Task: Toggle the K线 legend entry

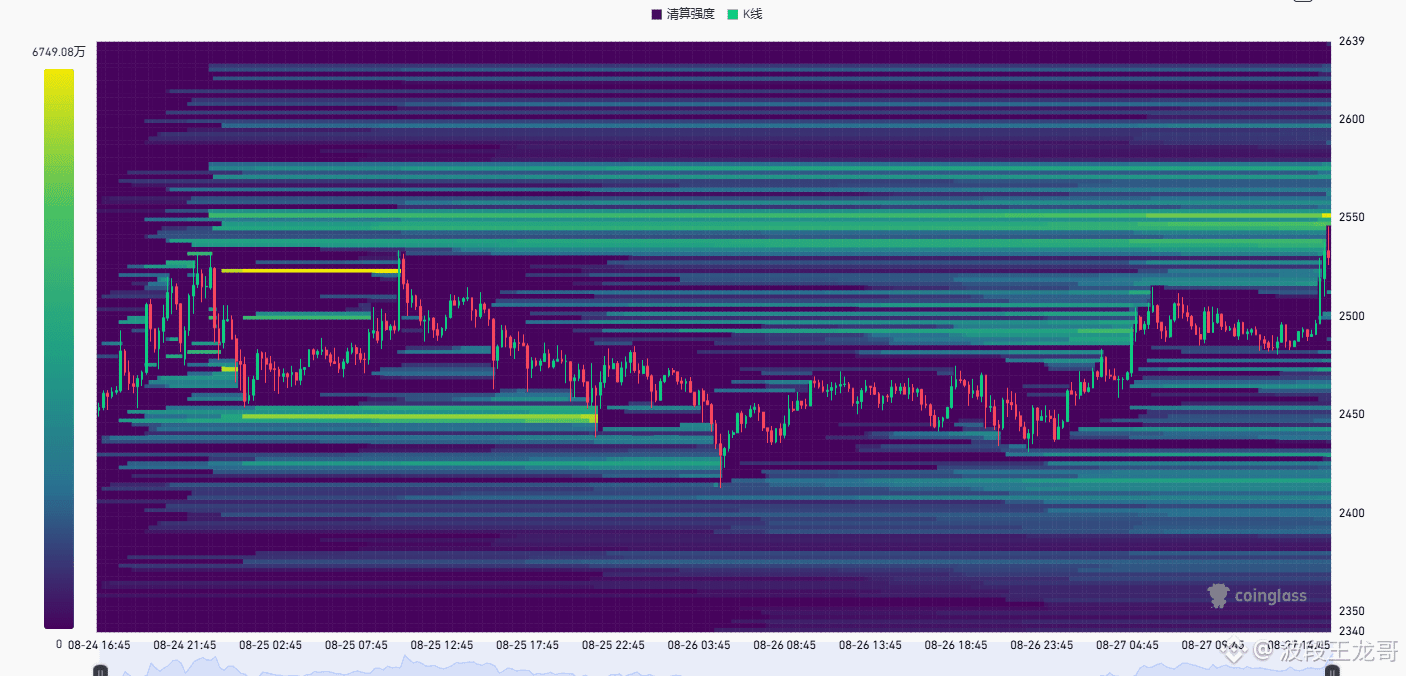Action: [x=745, y=14]
